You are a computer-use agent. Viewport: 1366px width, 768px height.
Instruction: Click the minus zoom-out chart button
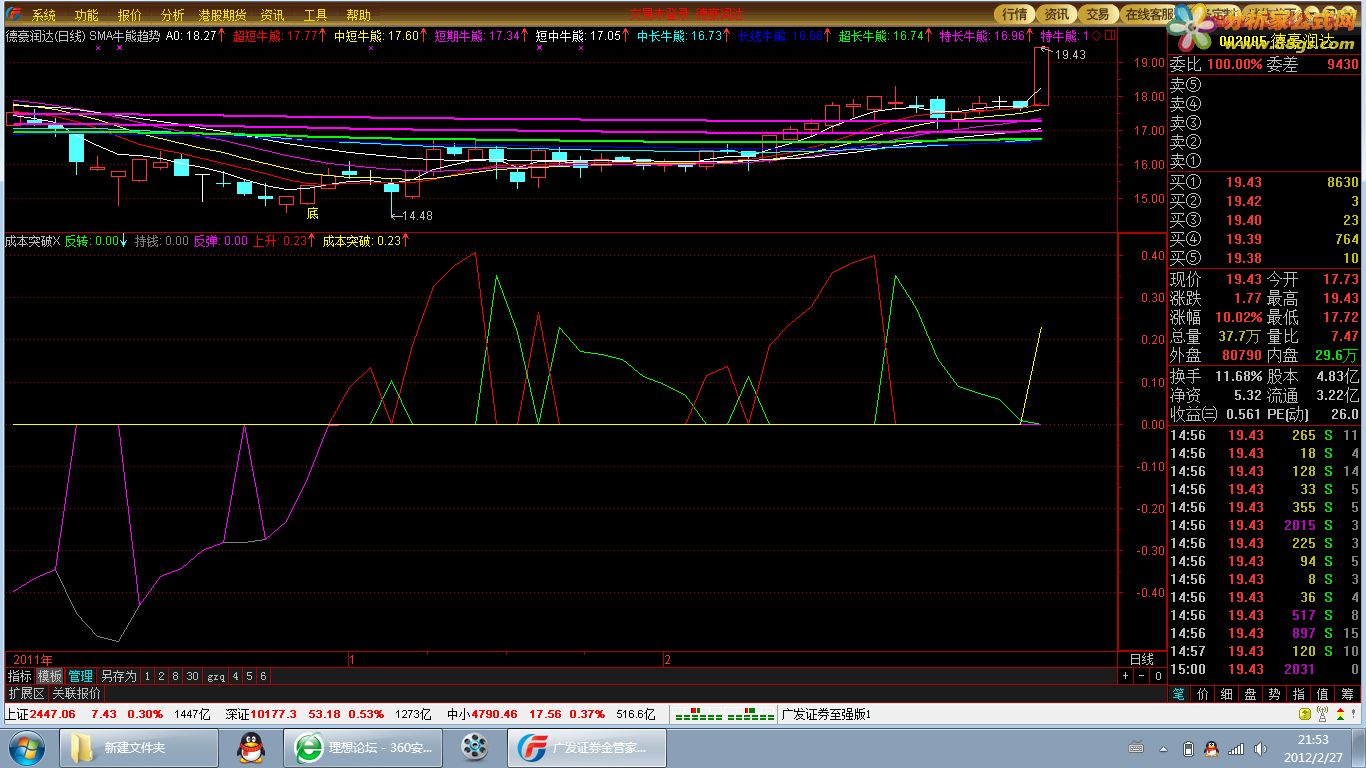coord(1141,676)
